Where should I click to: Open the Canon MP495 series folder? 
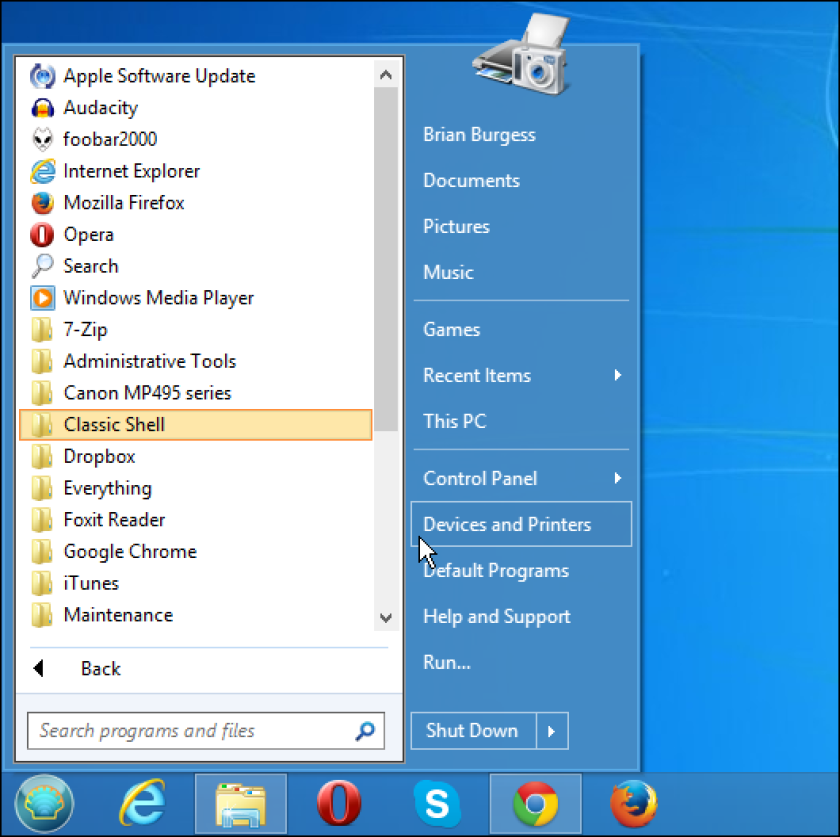click(x=196, y=393)
